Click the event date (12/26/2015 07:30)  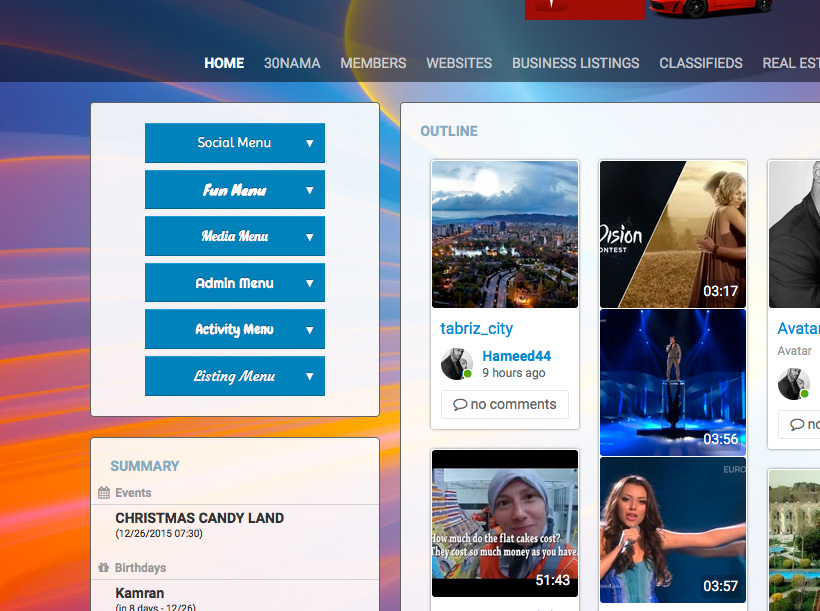[x=158, y=534]
